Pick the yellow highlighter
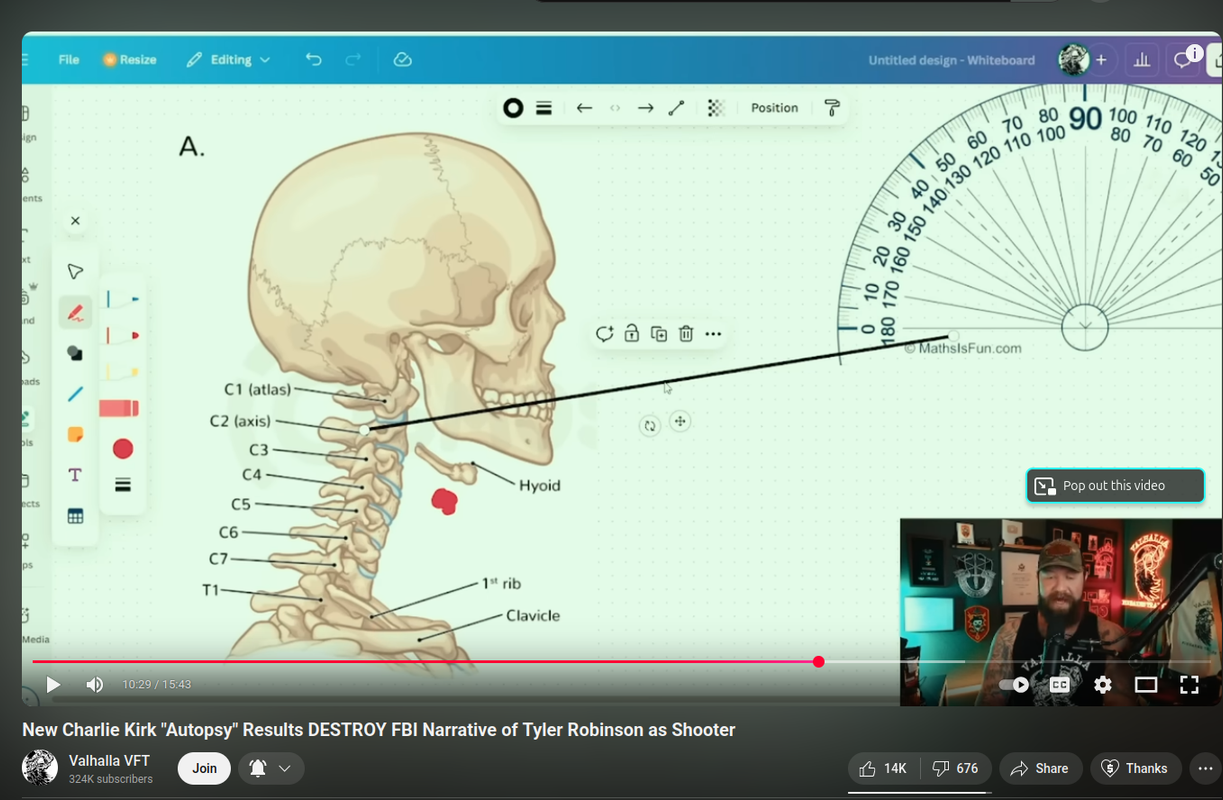 (x=122, y=372)
